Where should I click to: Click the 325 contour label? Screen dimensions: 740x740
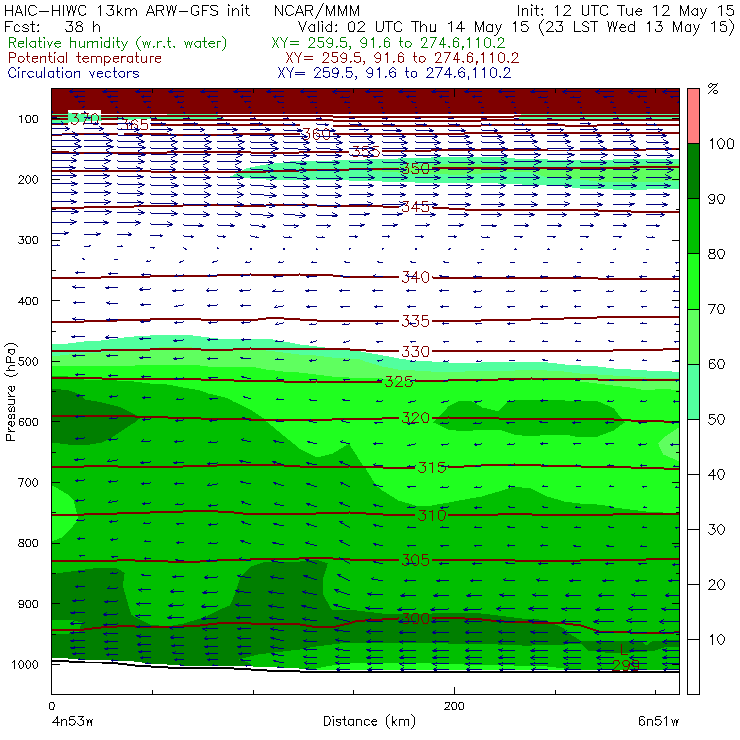tap(399, 381)
